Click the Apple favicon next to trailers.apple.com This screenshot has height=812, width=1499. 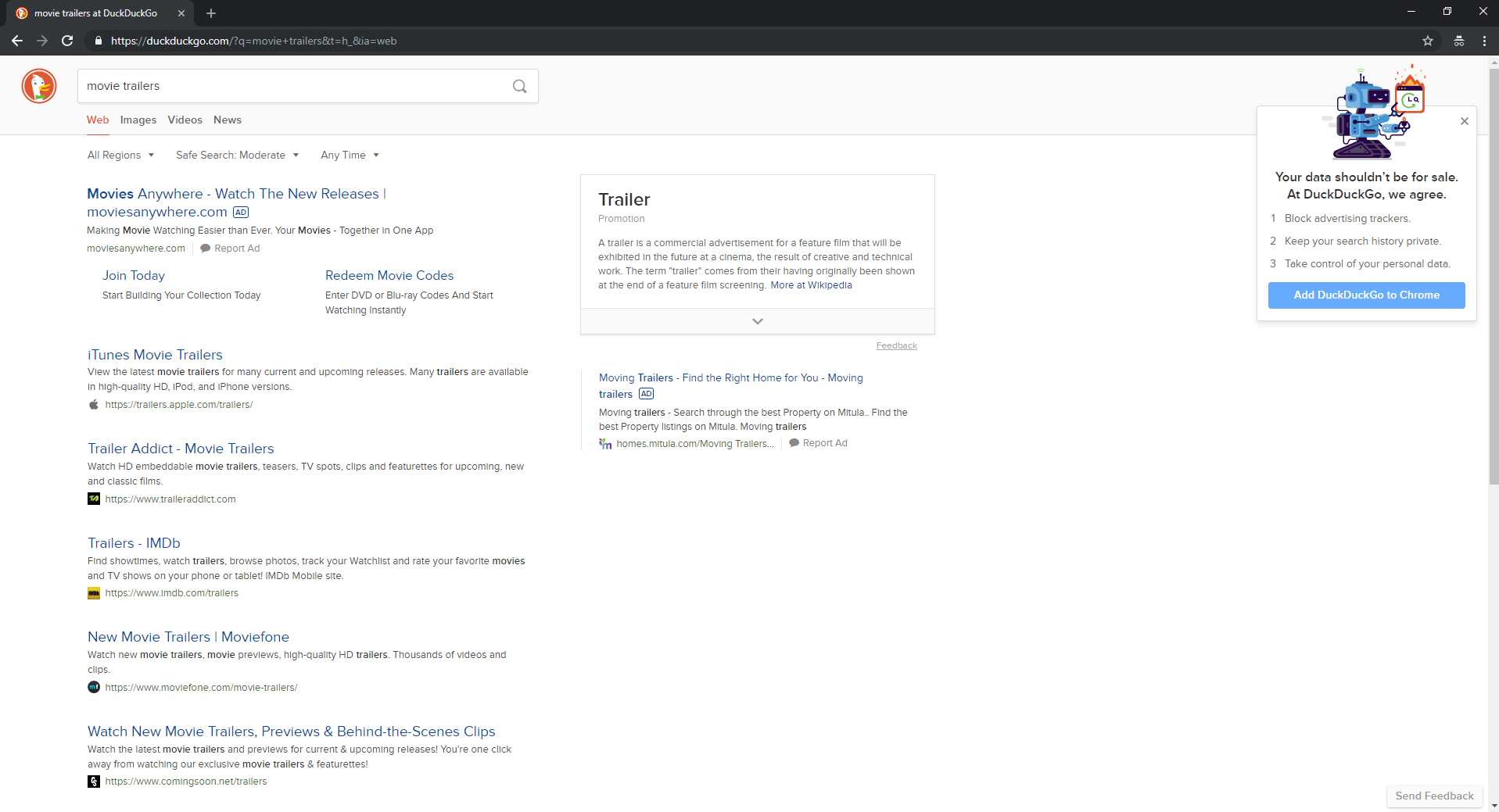pos(93,405)
